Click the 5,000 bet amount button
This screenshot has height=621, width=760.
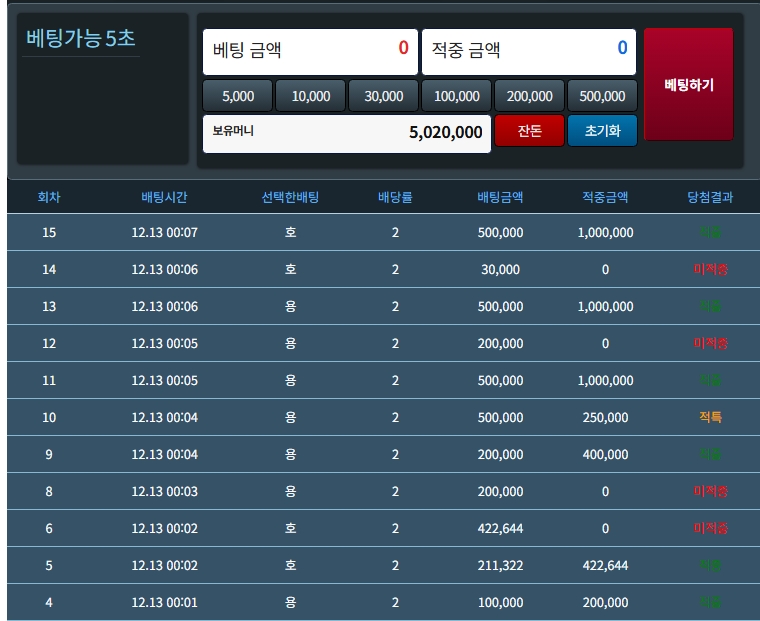pos(238,96)
